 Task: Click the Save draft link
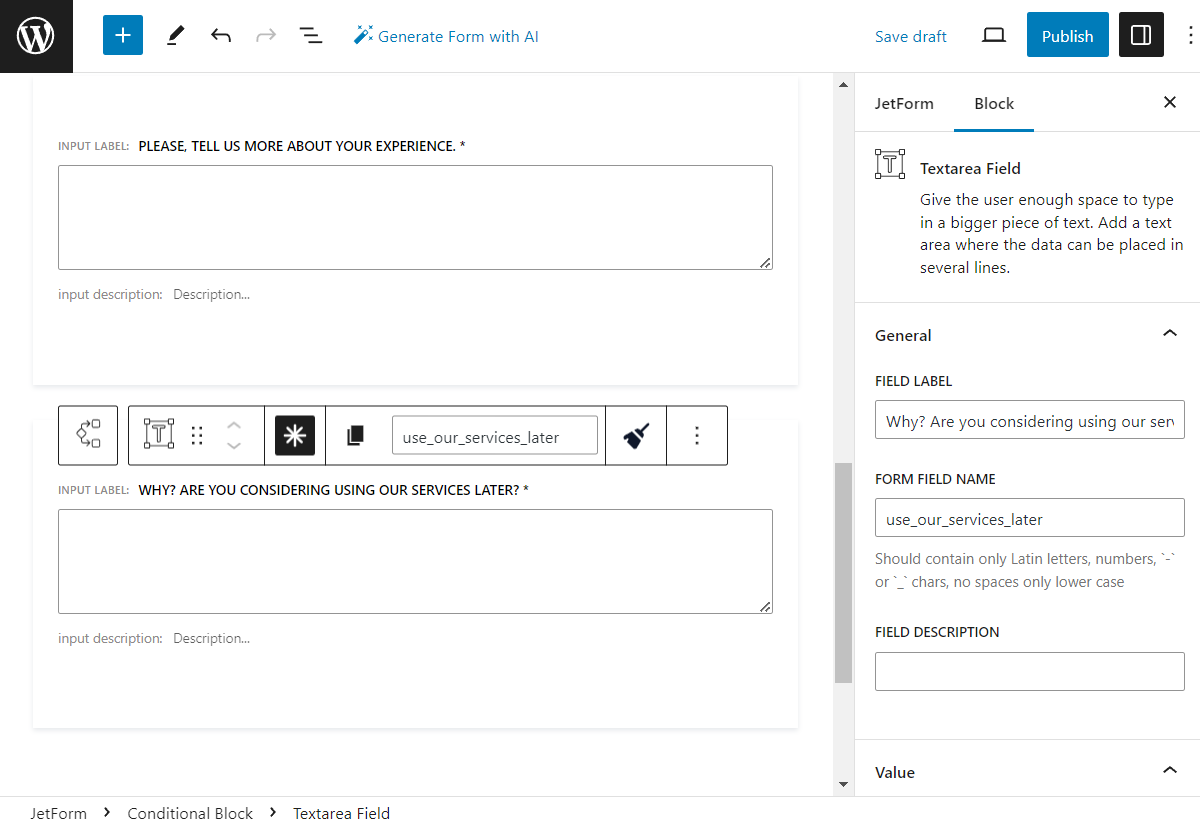click(910, 35)
